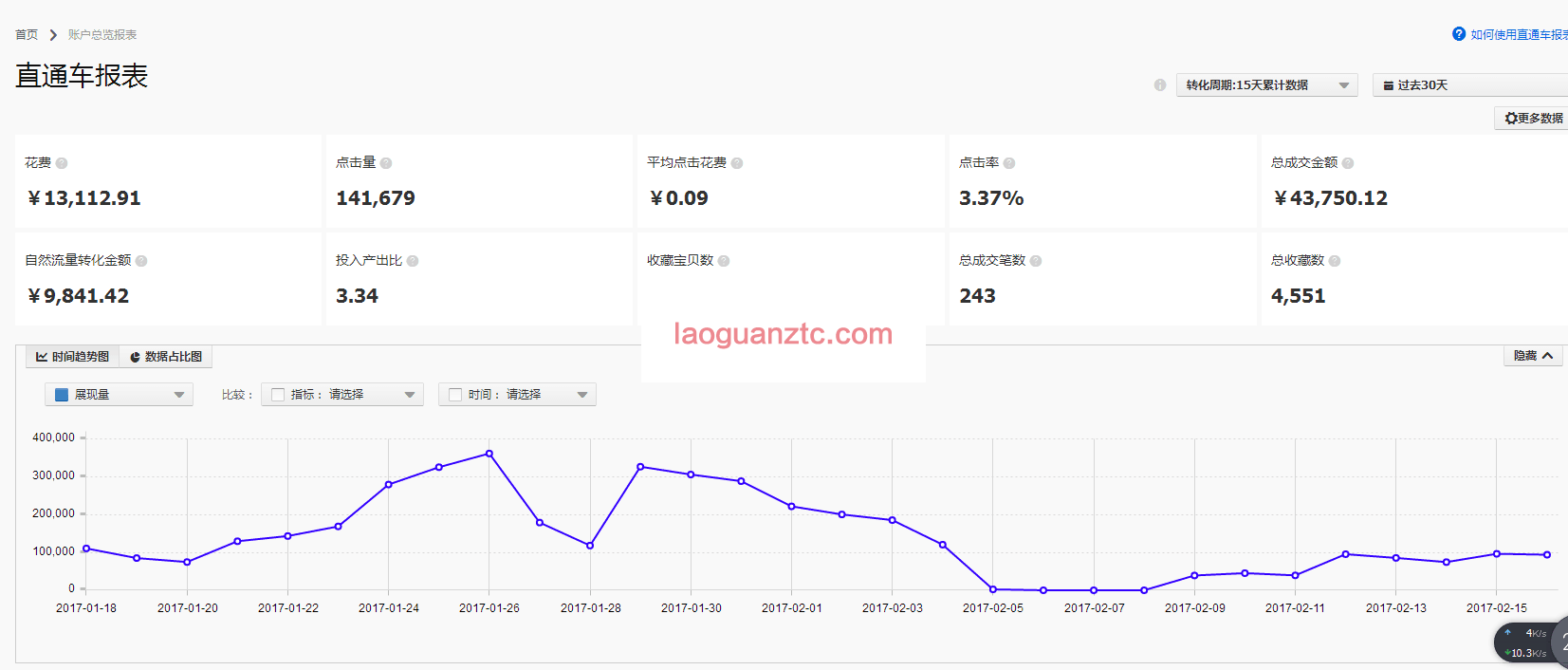Click the calendar icon in 过去30天
This screenshot has height=670, width=1568.
1389,85
